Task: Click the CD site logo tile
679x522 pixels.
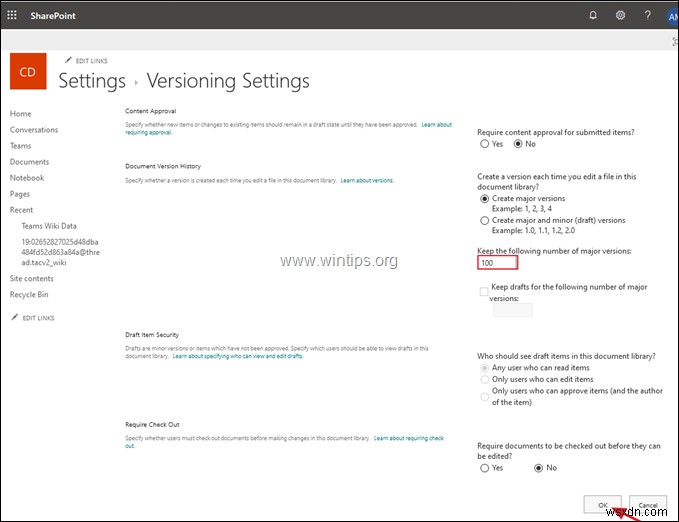Action: click(x=28, y=71)
